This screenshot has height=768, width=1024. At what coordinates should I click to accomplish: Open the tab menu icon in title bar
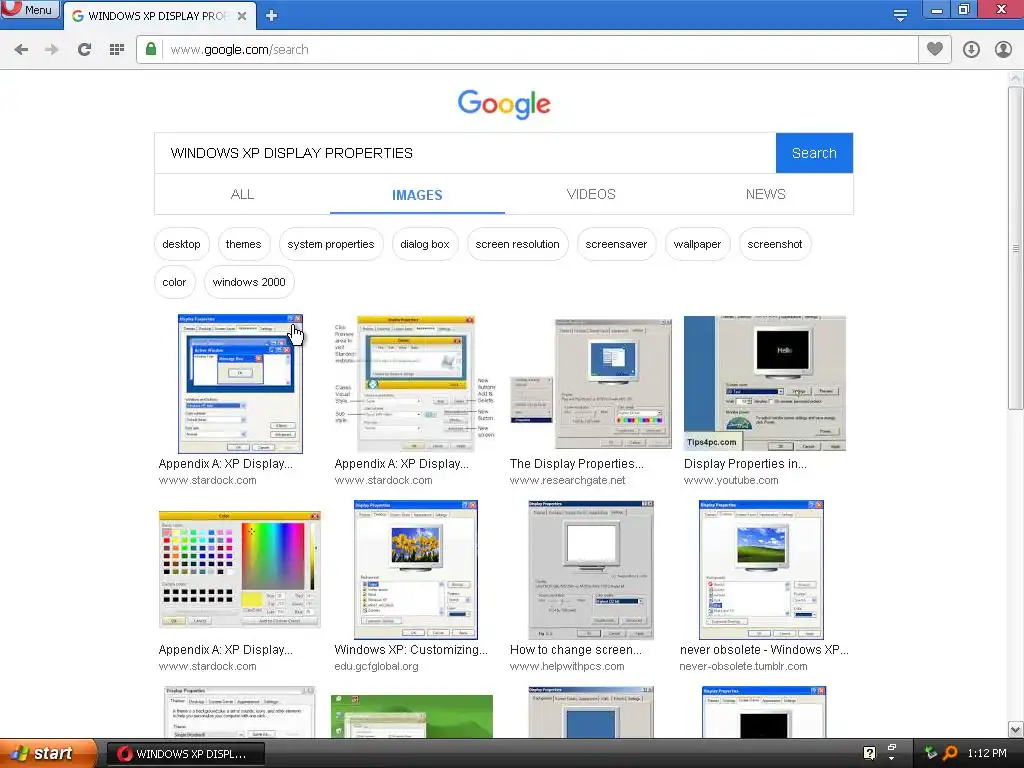click(901, 16)
